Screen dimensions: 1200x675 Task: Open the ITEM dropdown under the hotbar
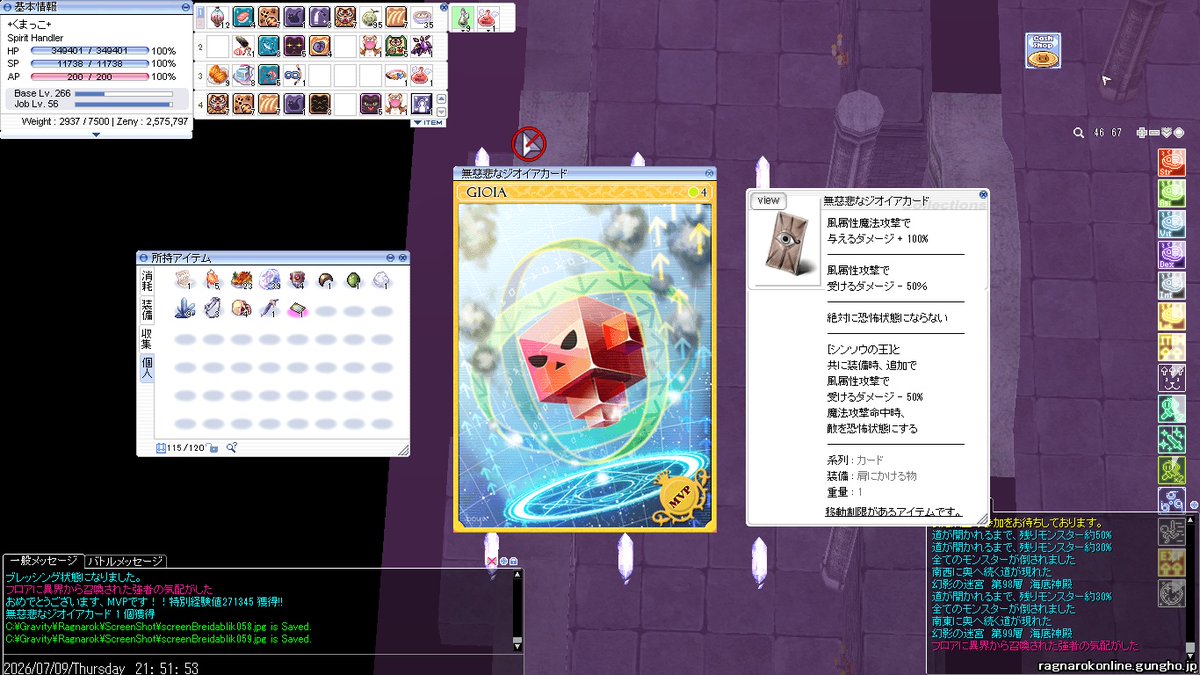427,122
